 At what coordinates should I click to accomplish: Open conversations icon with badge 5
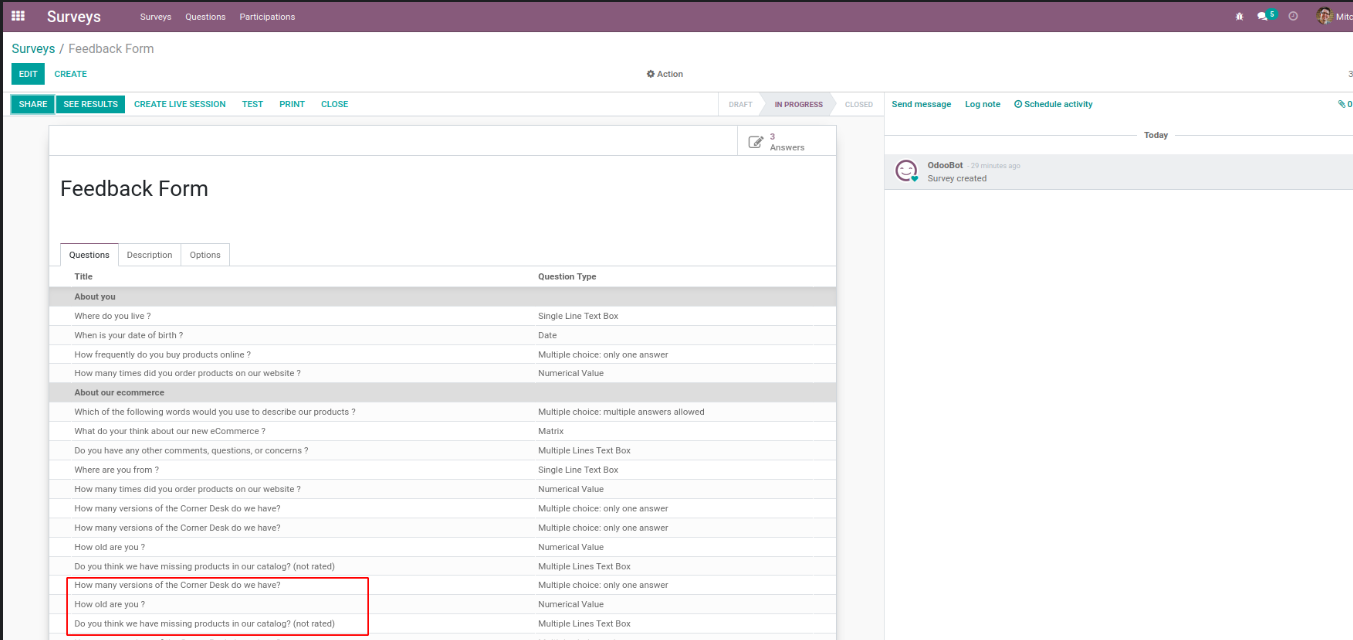[1266, 16]
